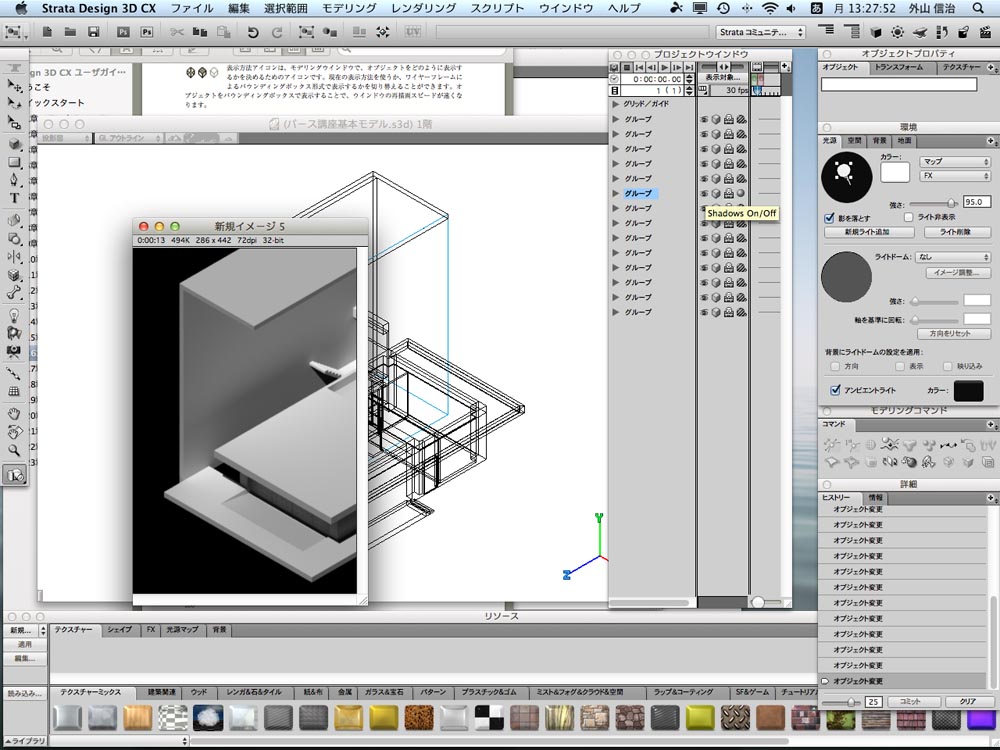This screenshot has width=1000, height=750.
Task: Toggle the アンビエントライト checkbox
Action: 835,390
